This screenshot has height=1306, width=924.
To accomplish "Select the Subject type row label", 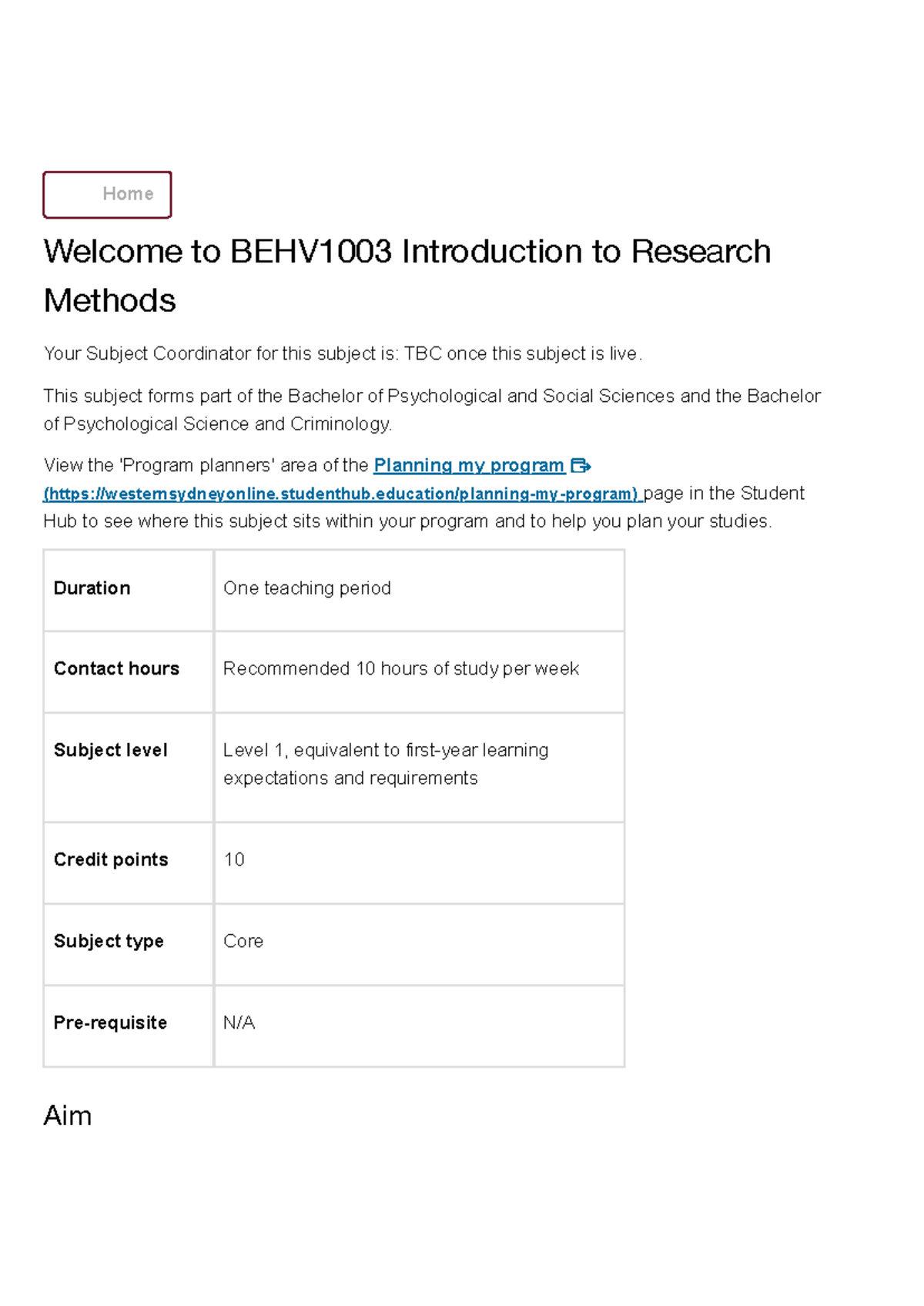I will 109,942.
